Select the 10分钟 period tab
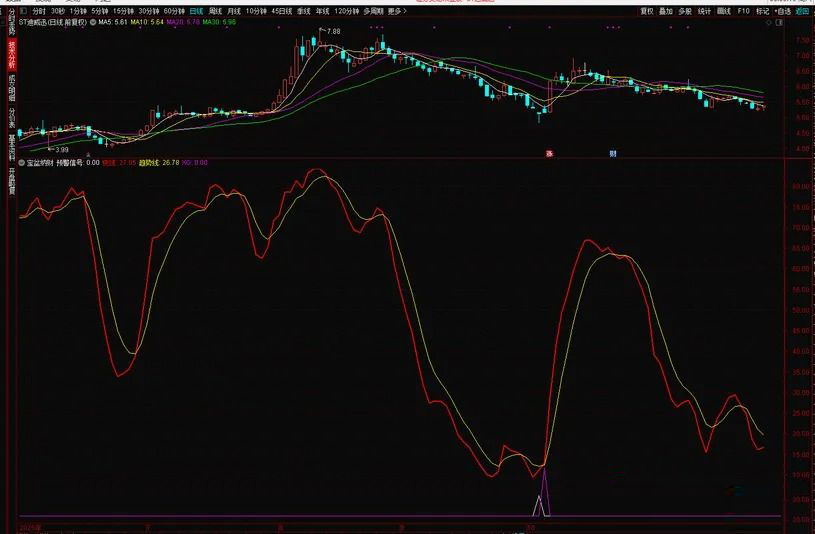Screen dimensions: 815x534 (256, 11)
